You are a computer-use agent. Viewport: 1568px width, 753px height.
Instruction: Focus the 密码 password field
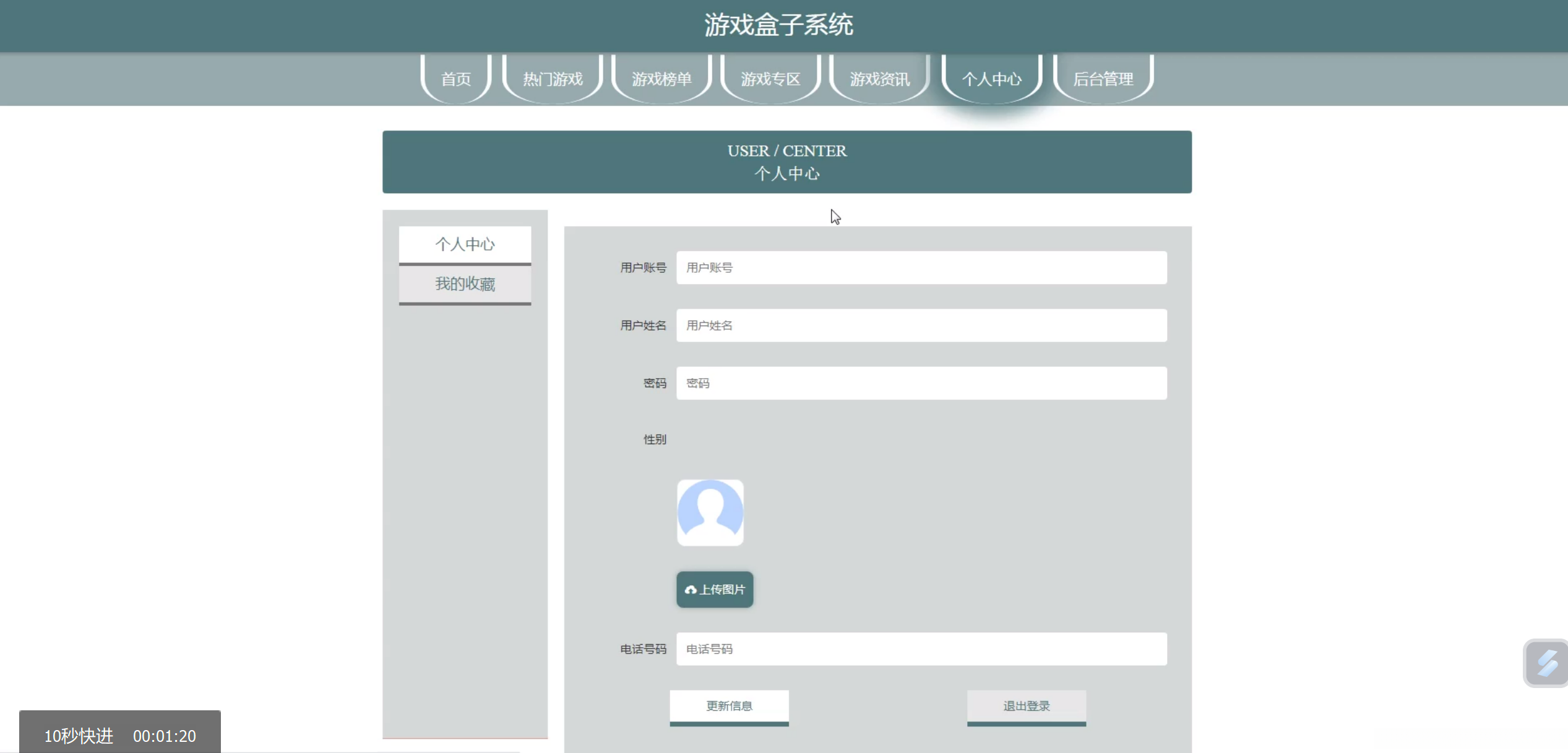tap(921, 383)
